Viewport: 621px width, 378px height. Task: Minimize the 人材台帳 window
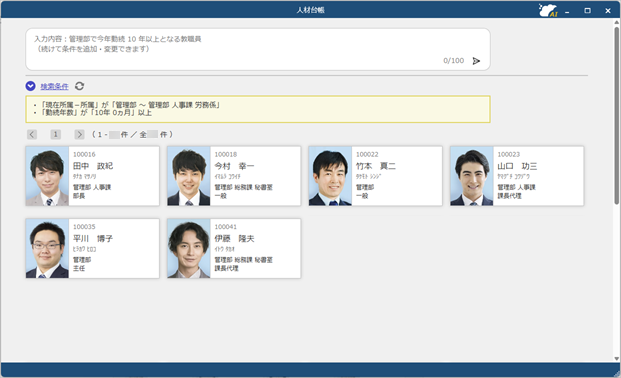pos(567,11)
